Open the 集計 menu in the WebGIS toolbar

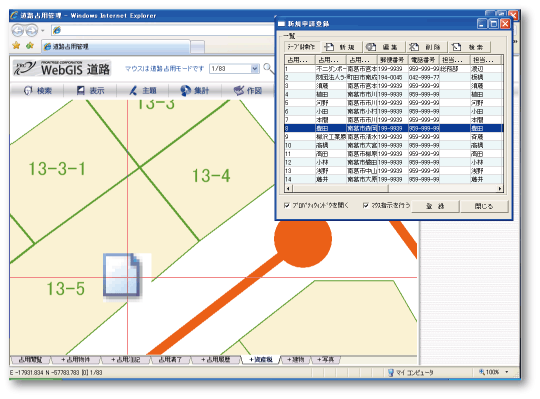click(x=195, y=91)
